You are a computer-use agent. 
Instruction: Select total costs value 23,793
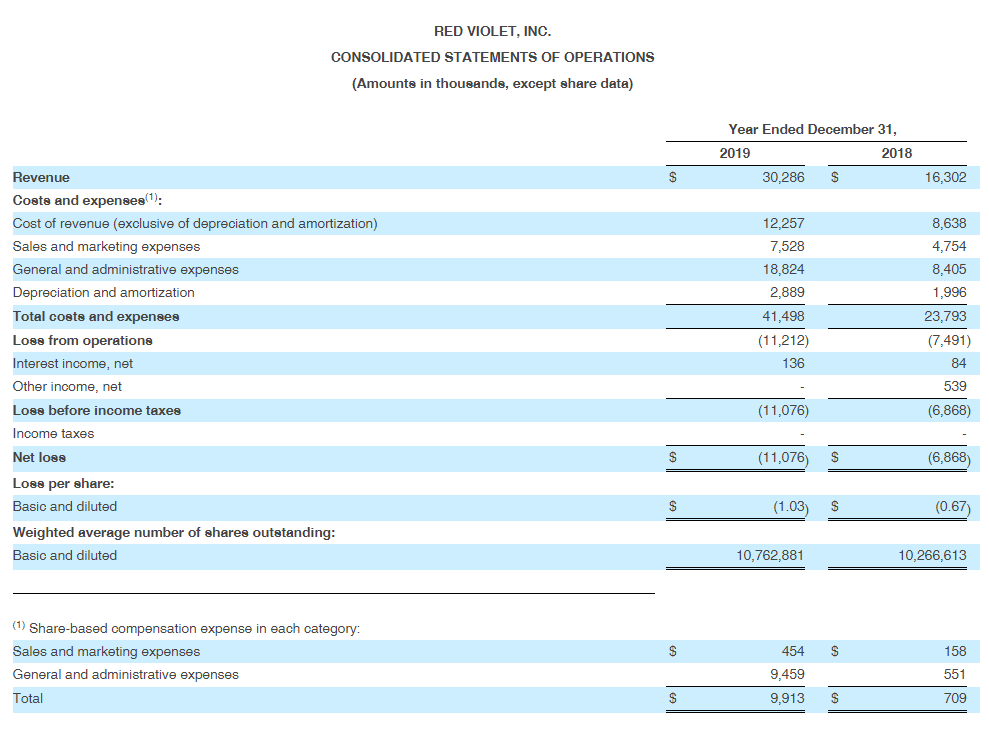click(945, 317)
